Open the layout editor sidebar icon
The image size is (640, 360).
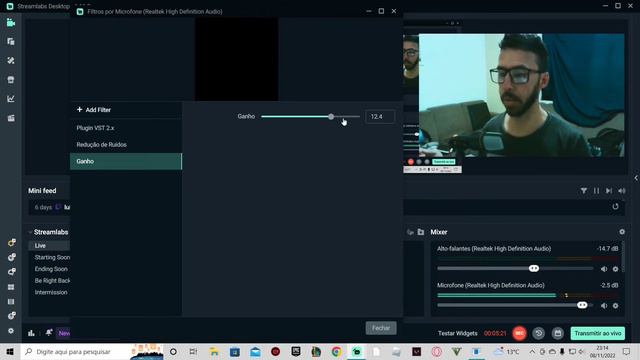[x=11, y=42]
